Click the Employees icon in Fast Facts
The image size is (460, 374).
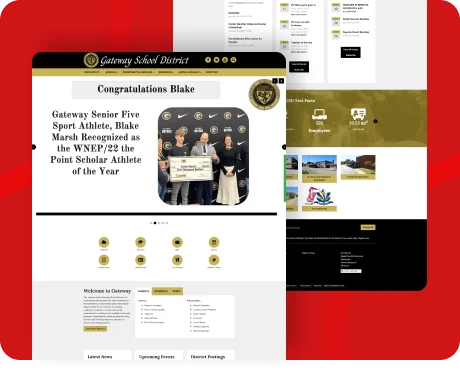pos(319,114)
